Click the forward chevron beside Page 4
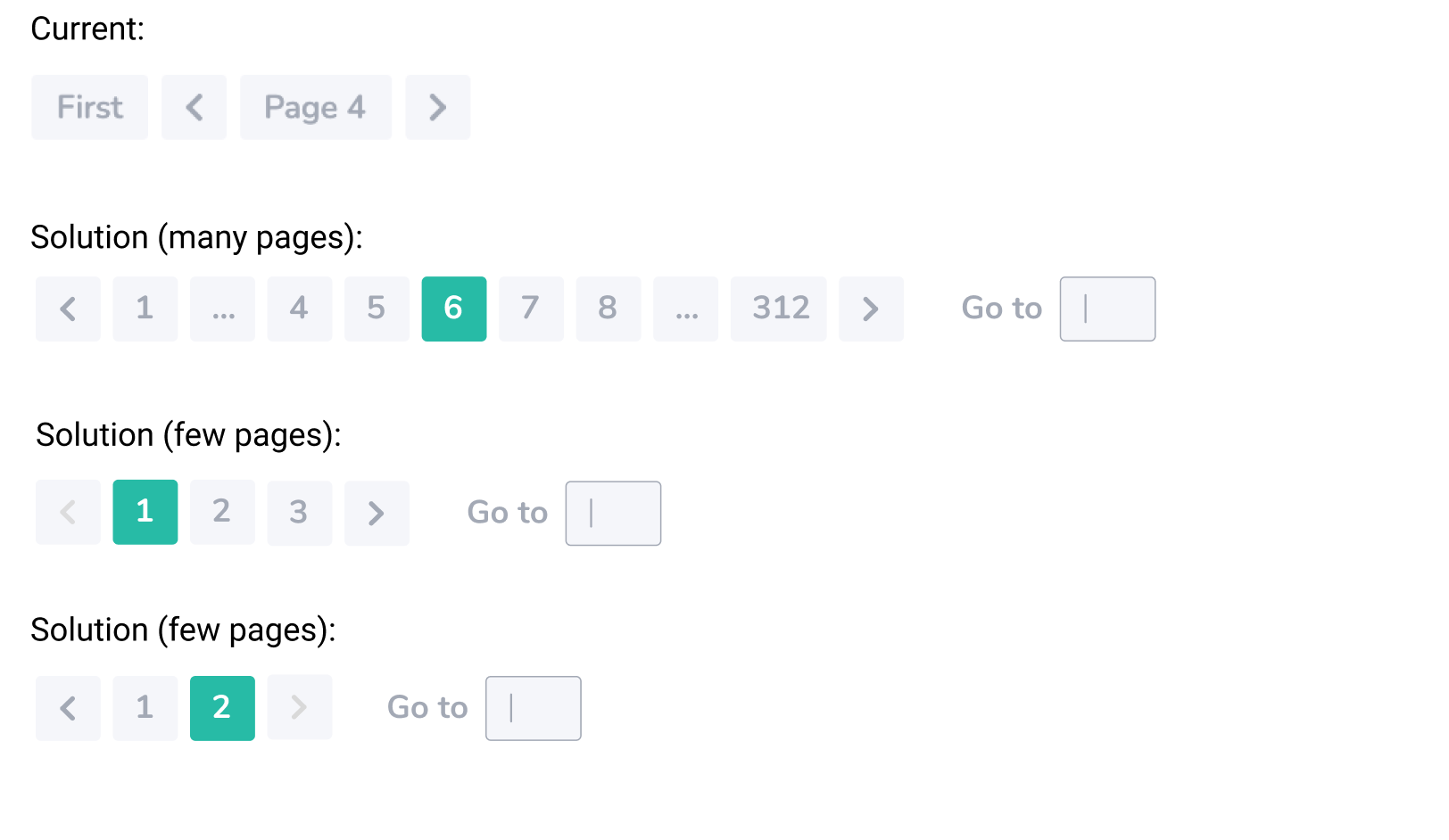Image resolution: width=1449 pixels, height=840 pixels. click(438, 107)
